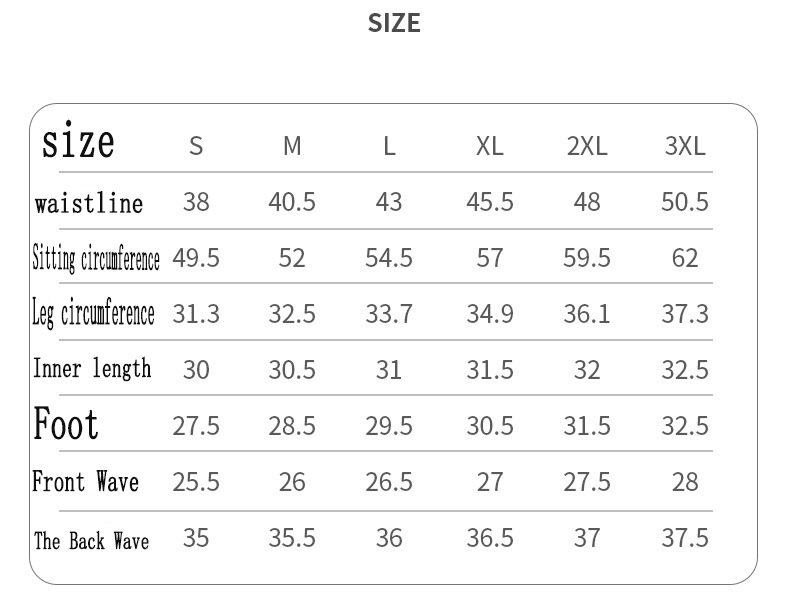The image size is (790, 603).
Task: Click the Leg circumference row label
Action: coord(94,314)
